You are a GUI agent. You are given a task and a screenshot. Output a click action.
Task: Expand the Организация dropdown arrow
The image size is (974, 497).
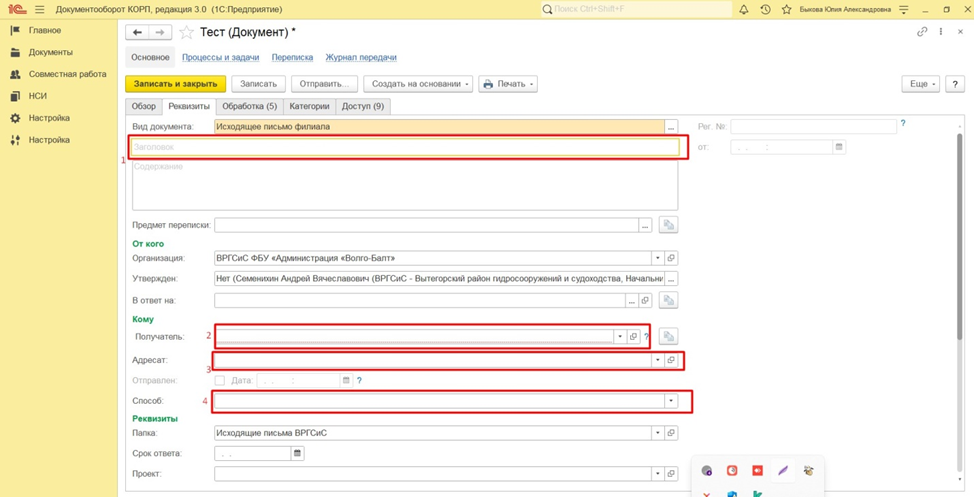tap(658, 257)
